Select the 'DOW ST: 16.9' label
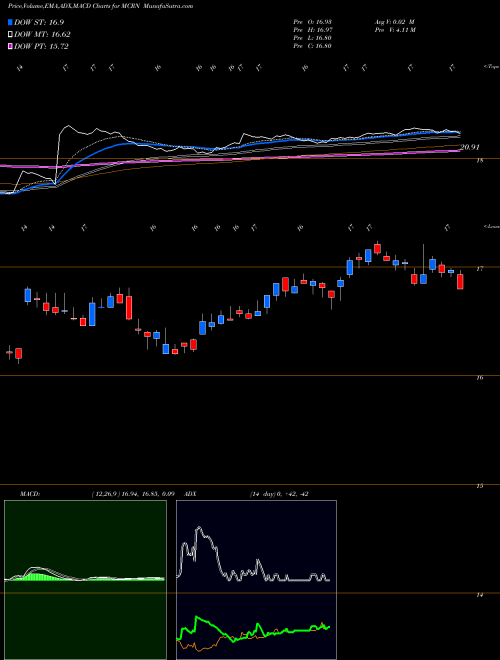The image size is (500, 660). tap(39, 22)
